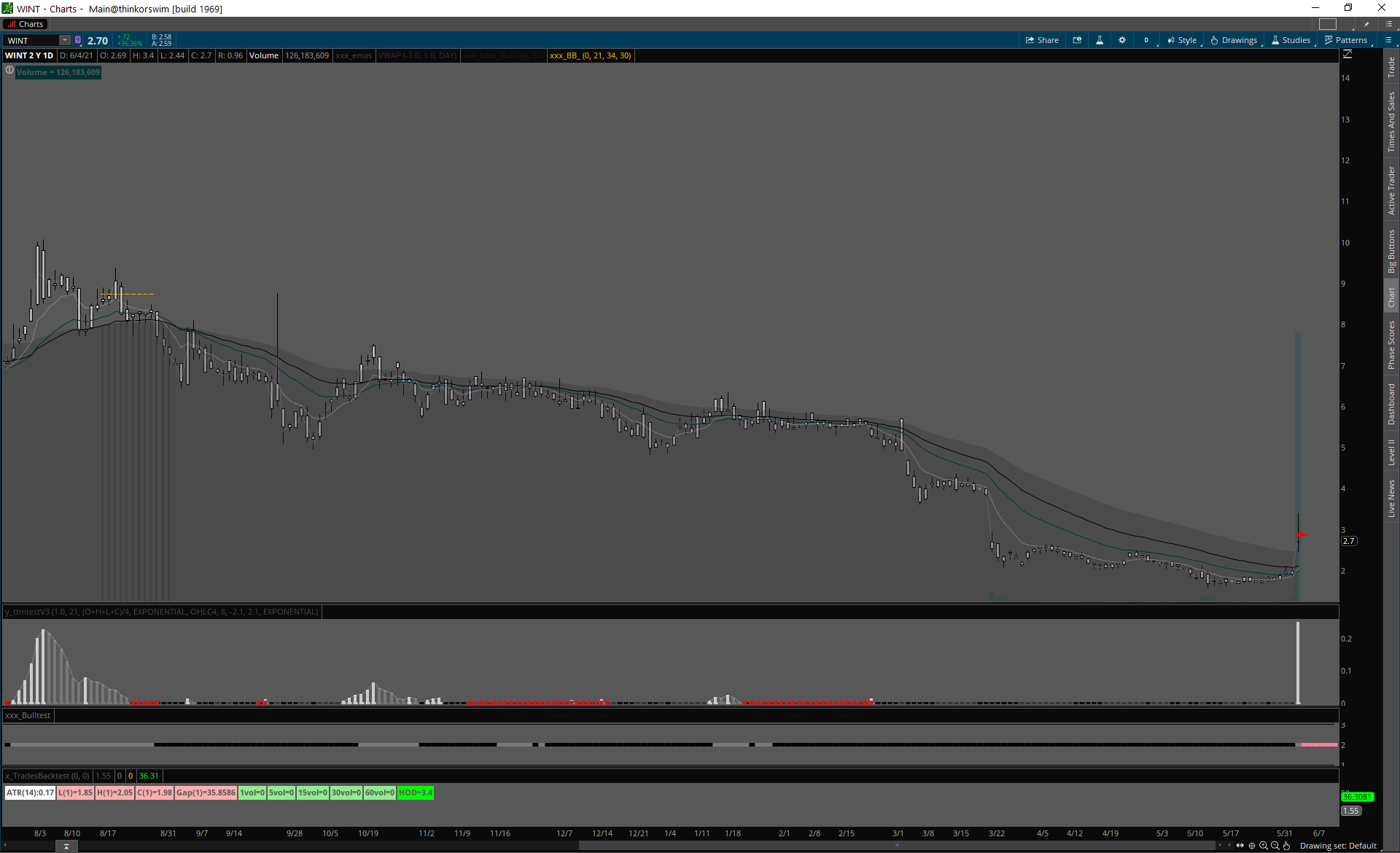The width and height of the screenshot is (1400, 853).
Task: Click the Zoom in magnifier icon
Action: point(1264,846)
